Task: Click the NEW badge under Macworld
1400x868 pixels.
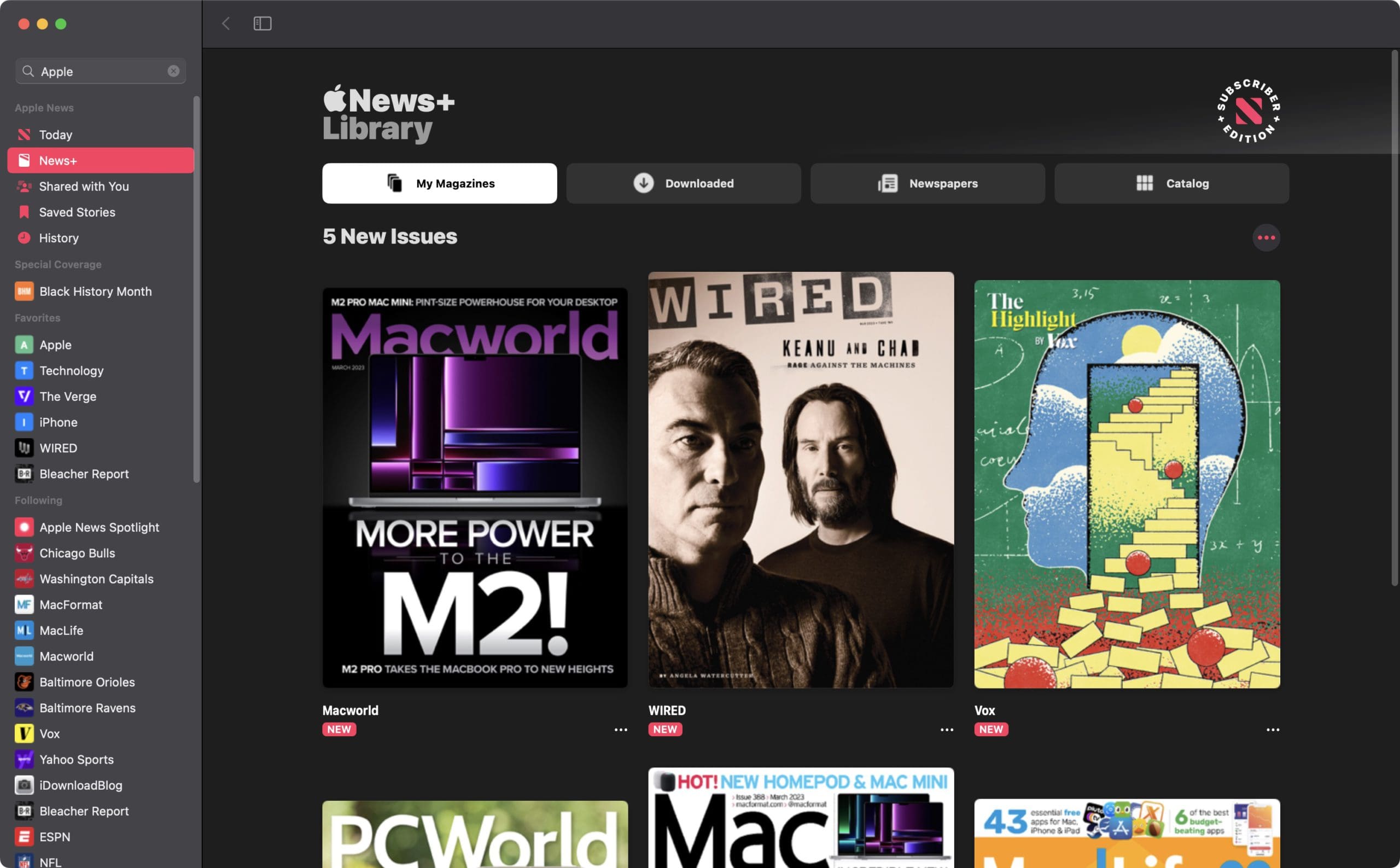Action: coord(339,729)
